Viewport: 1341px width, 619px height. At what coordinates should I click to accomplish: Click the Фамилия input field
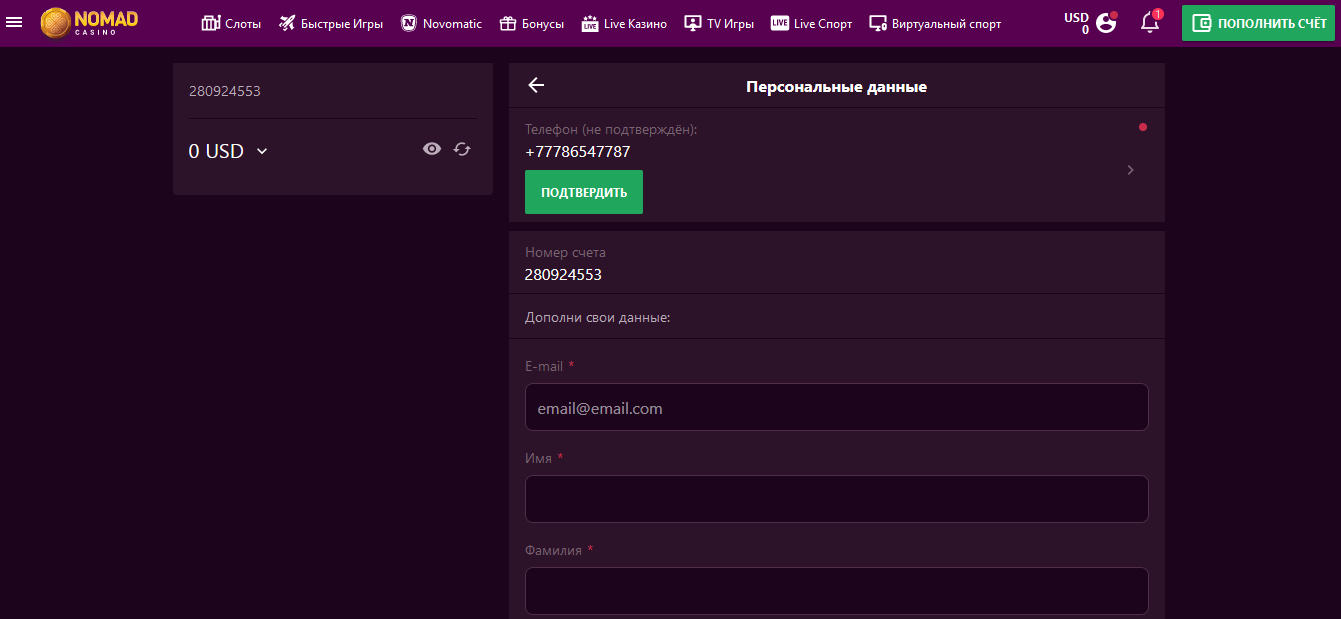click(837, 591)
